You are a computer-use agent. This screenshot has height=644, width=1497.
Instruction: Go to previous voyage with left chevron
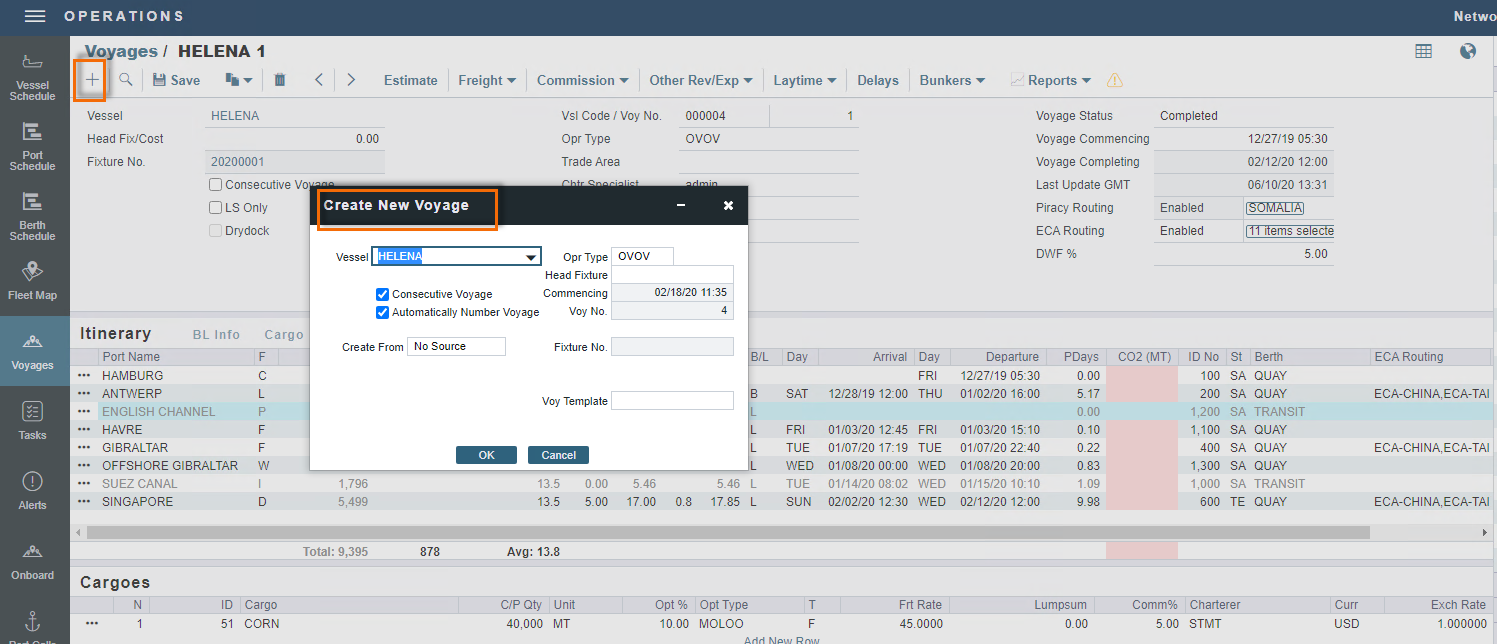coord(318,80)
